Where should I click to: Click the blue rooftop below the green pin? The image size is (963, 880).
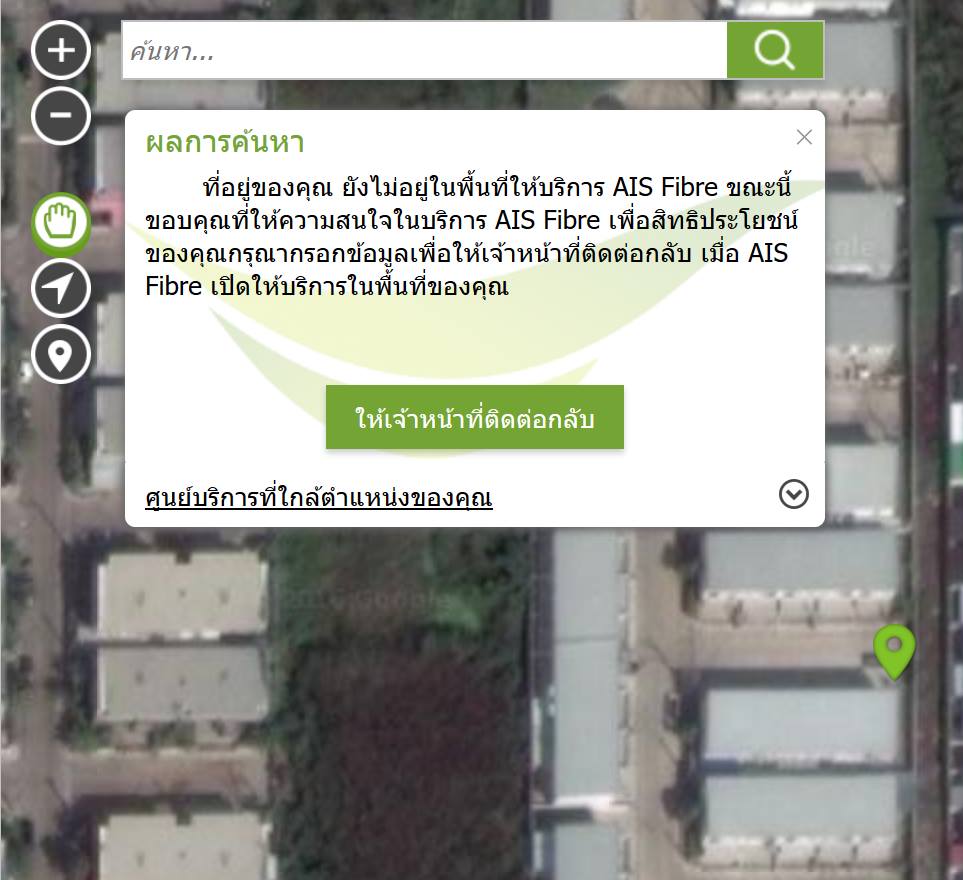pyautogui.click(x=801, y=725)
